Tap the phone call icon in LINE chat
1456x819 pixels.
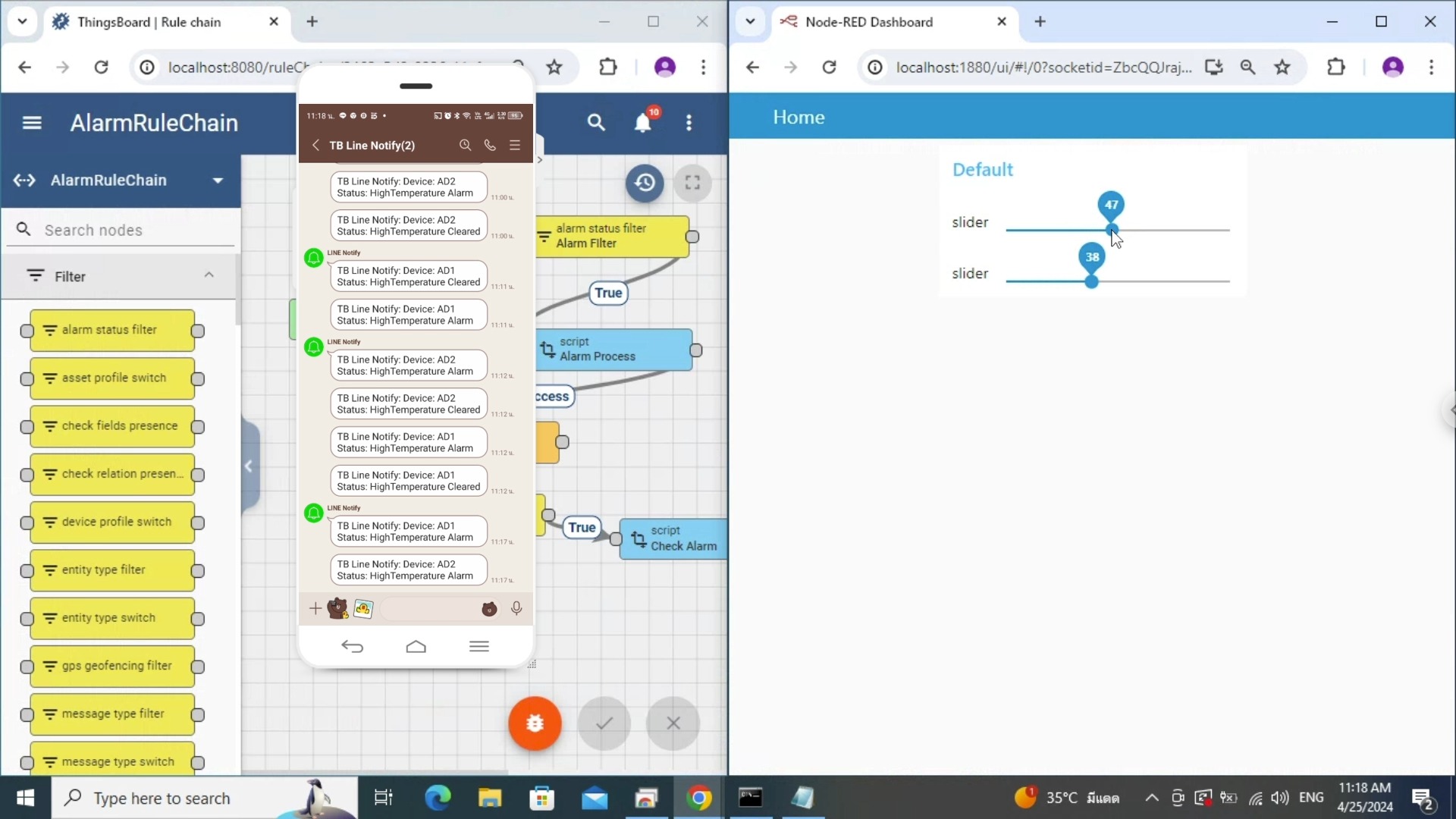click(x=490, y=146)
